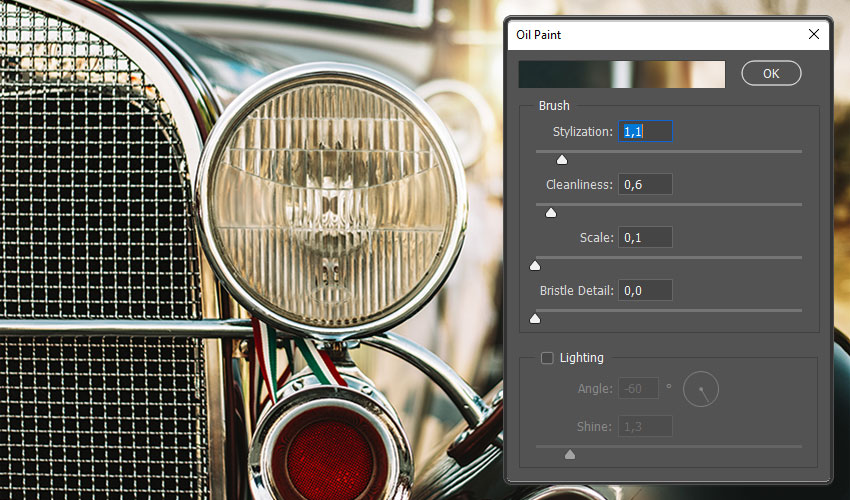Image resolution: width=850 pixels, height=500 pixels.
Task: Confirm Oil Paint settings with OK
Action: click(771, 73)
